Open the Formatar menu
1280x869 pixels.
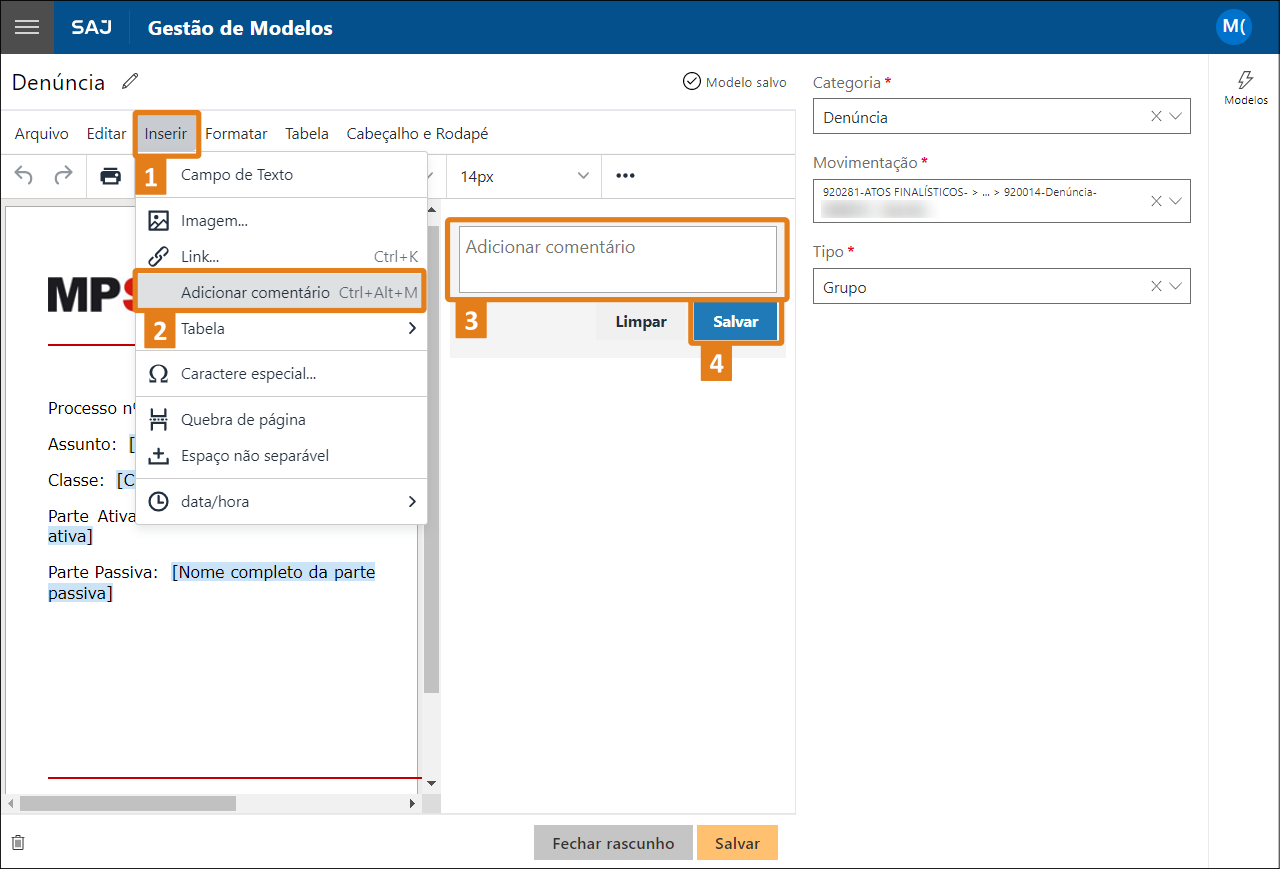click(236, 134)
